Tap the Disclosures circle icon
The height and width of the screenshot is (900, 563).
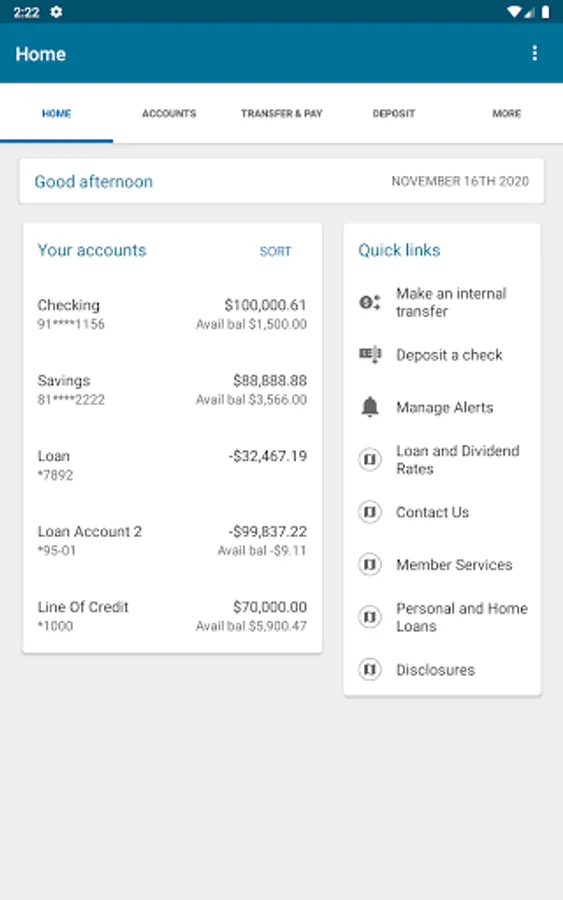[370, 669]
